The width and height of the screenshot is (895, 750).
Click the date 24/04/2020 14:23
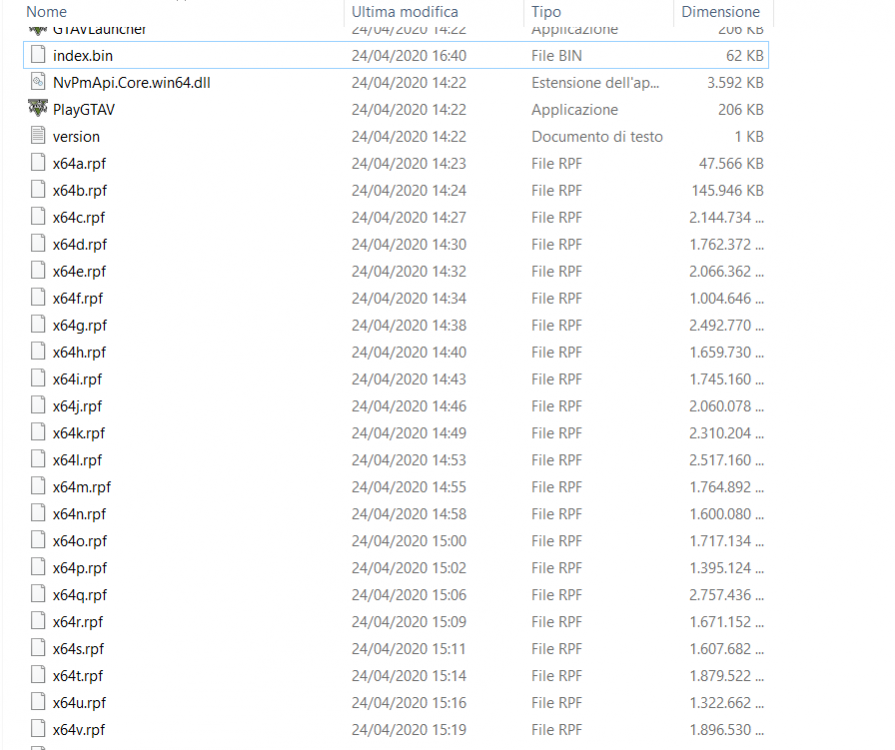[409, 163]
